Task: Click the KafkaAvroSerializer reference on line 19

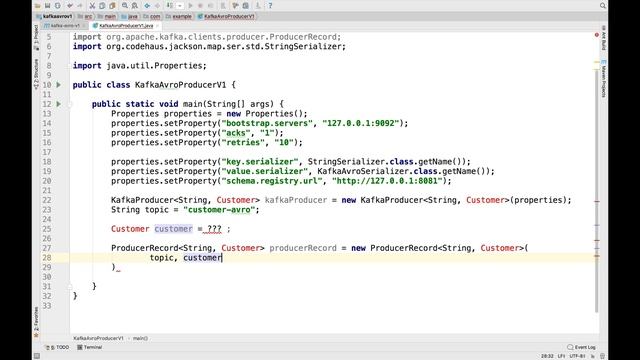Action: click(x=363, y=171)
